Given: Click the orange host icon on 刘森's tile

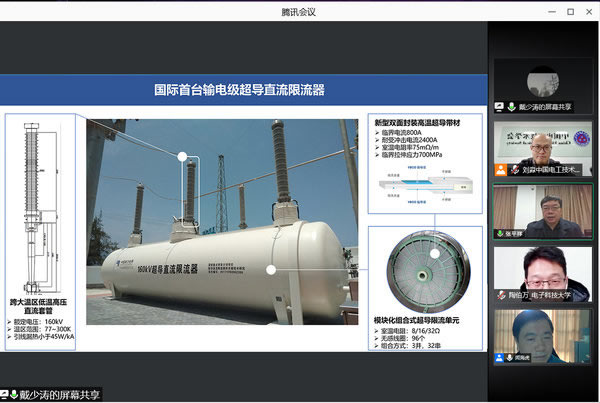Looking at the screenshot, I should (501, 170).
